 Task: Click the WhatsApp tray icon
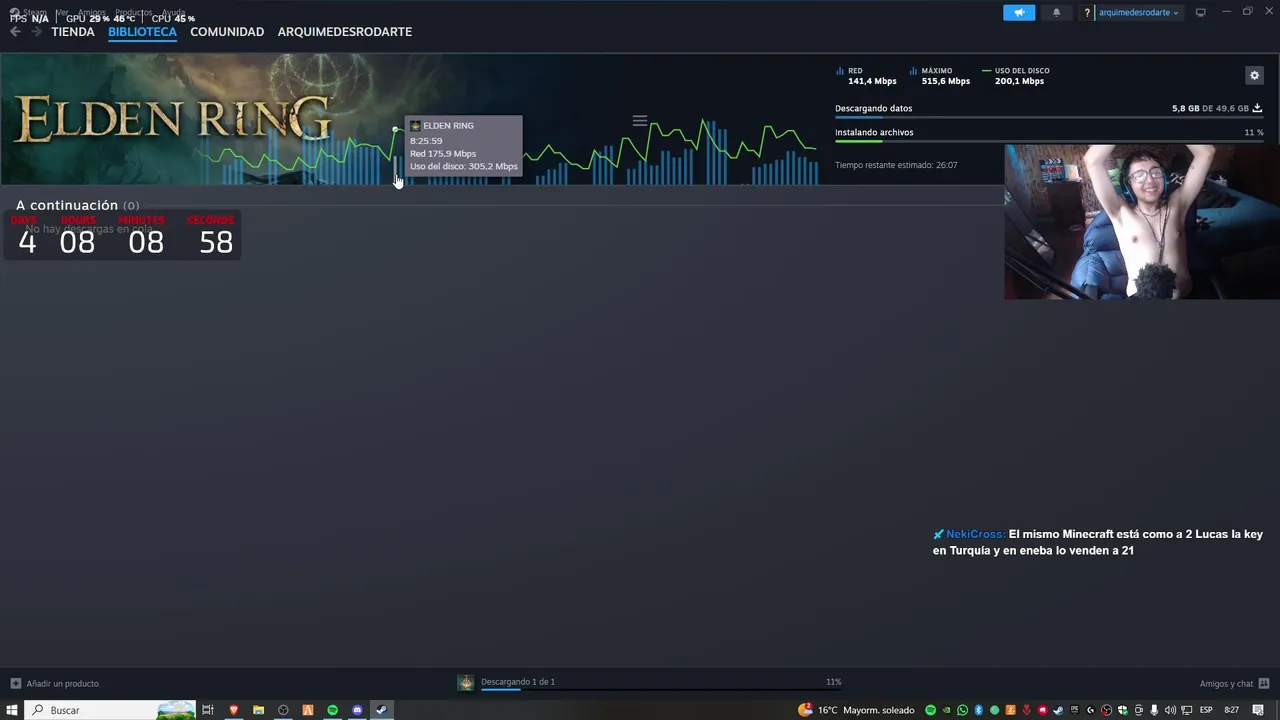(962, 710)
